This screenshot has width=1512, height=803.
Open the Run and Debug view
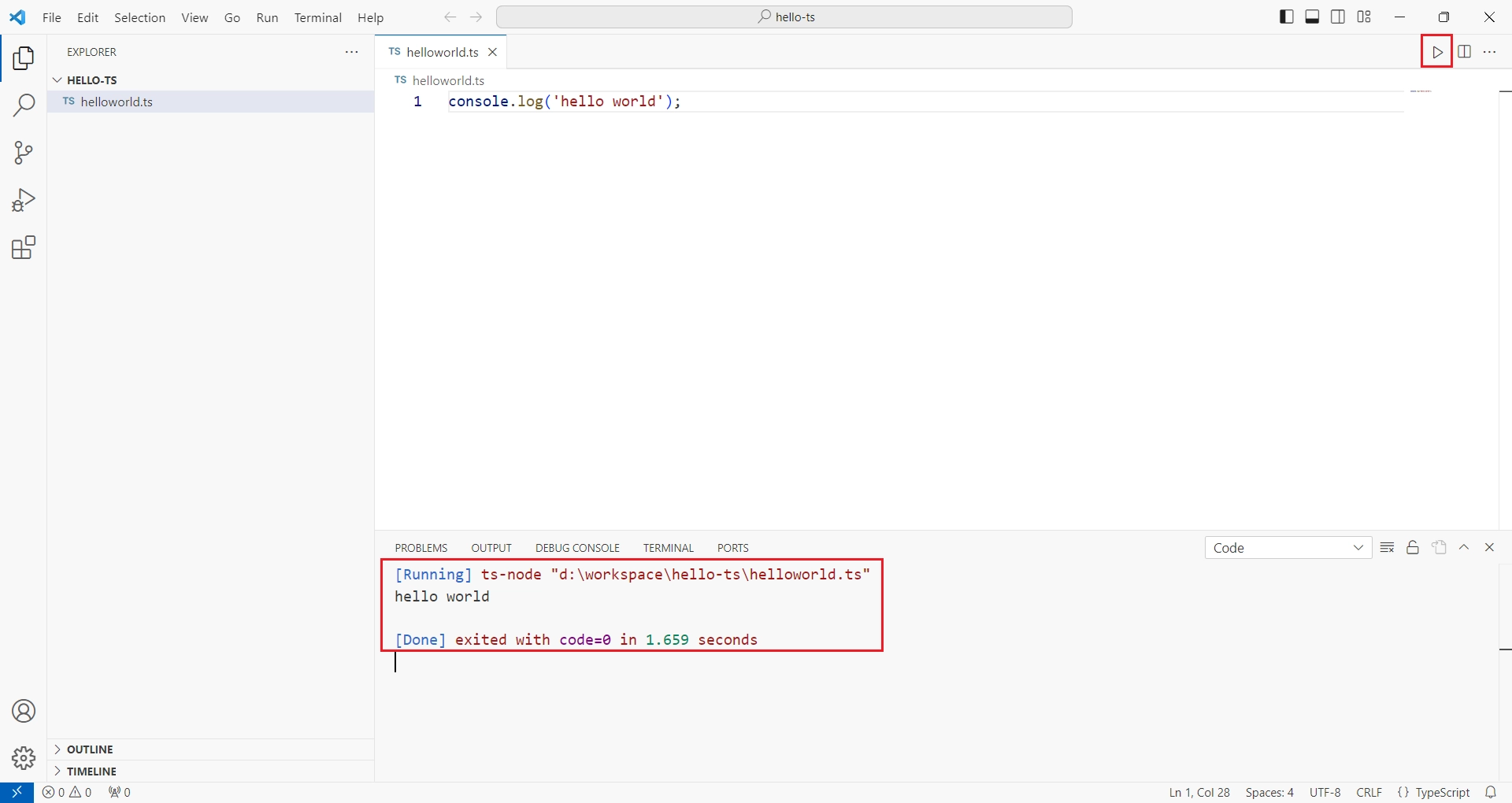tap(24, 201)
